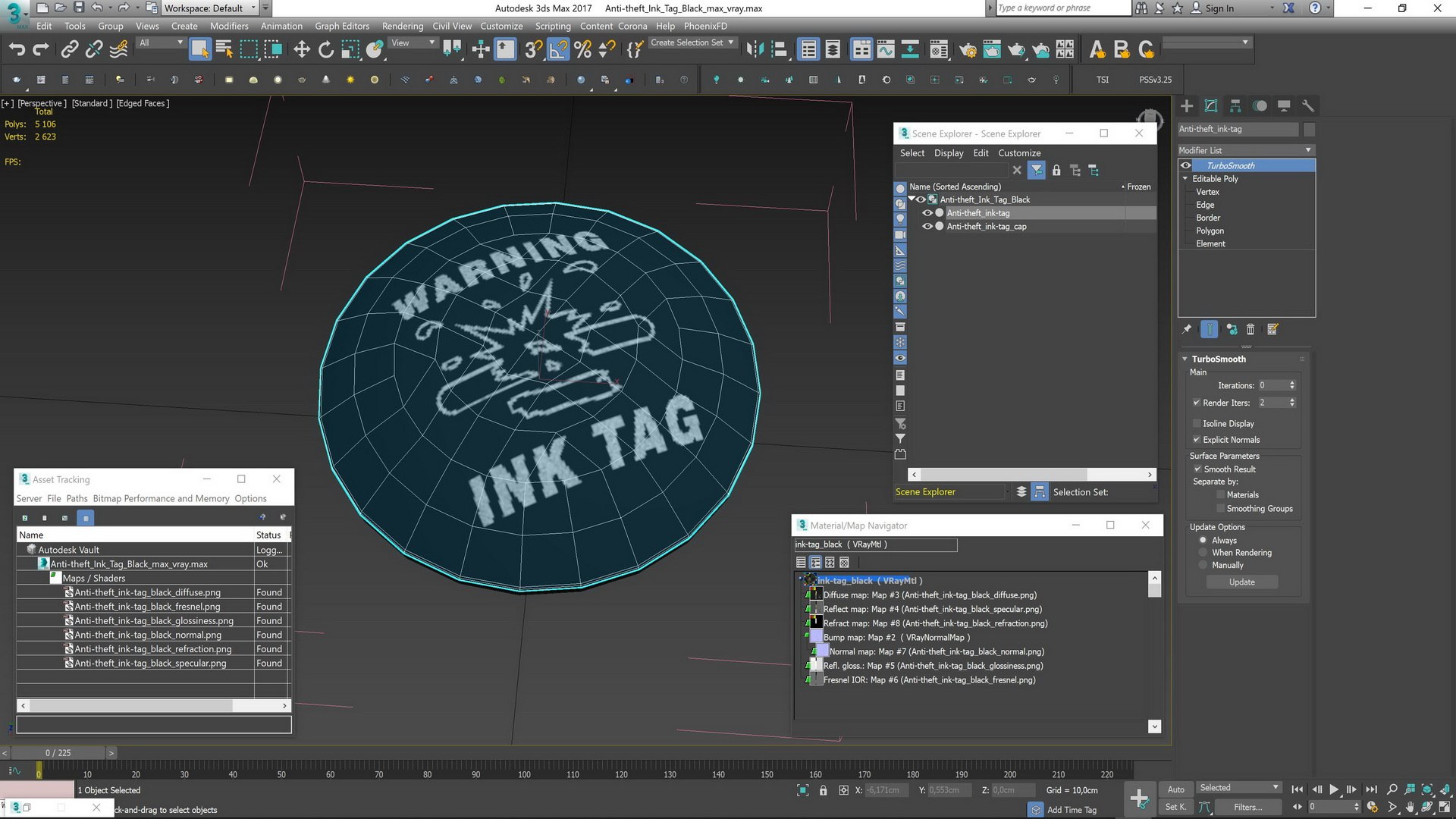Toggle the Angle Snap tool
1456x819 pixels.
coord(558,50)
